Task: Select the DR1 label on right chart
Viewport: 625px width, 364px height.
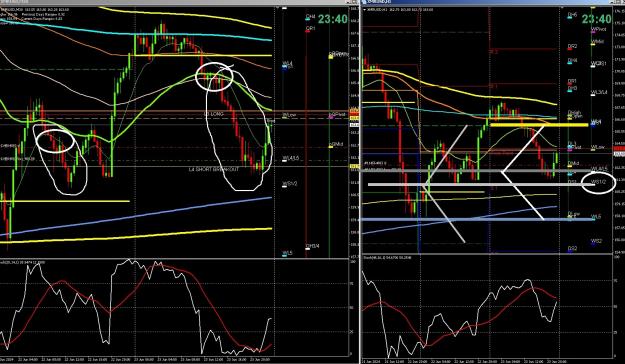Action: tap(572, 81)
